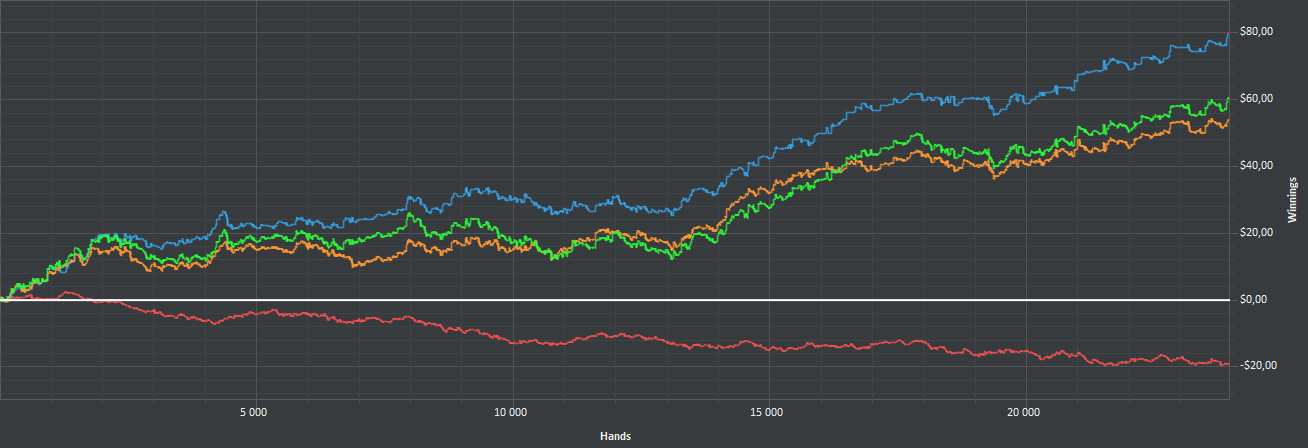Click the chart origin where all lines start
The height and width of the screenshot is (448, 1308).
coord(3,299)
